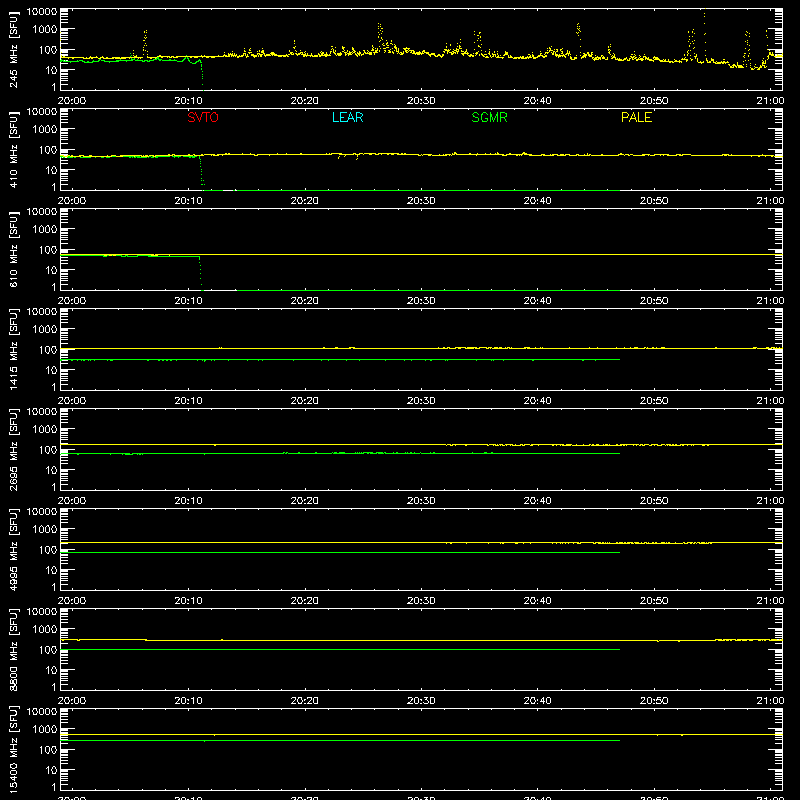
Task: Click the green SGMR station label
Action: 489,117
